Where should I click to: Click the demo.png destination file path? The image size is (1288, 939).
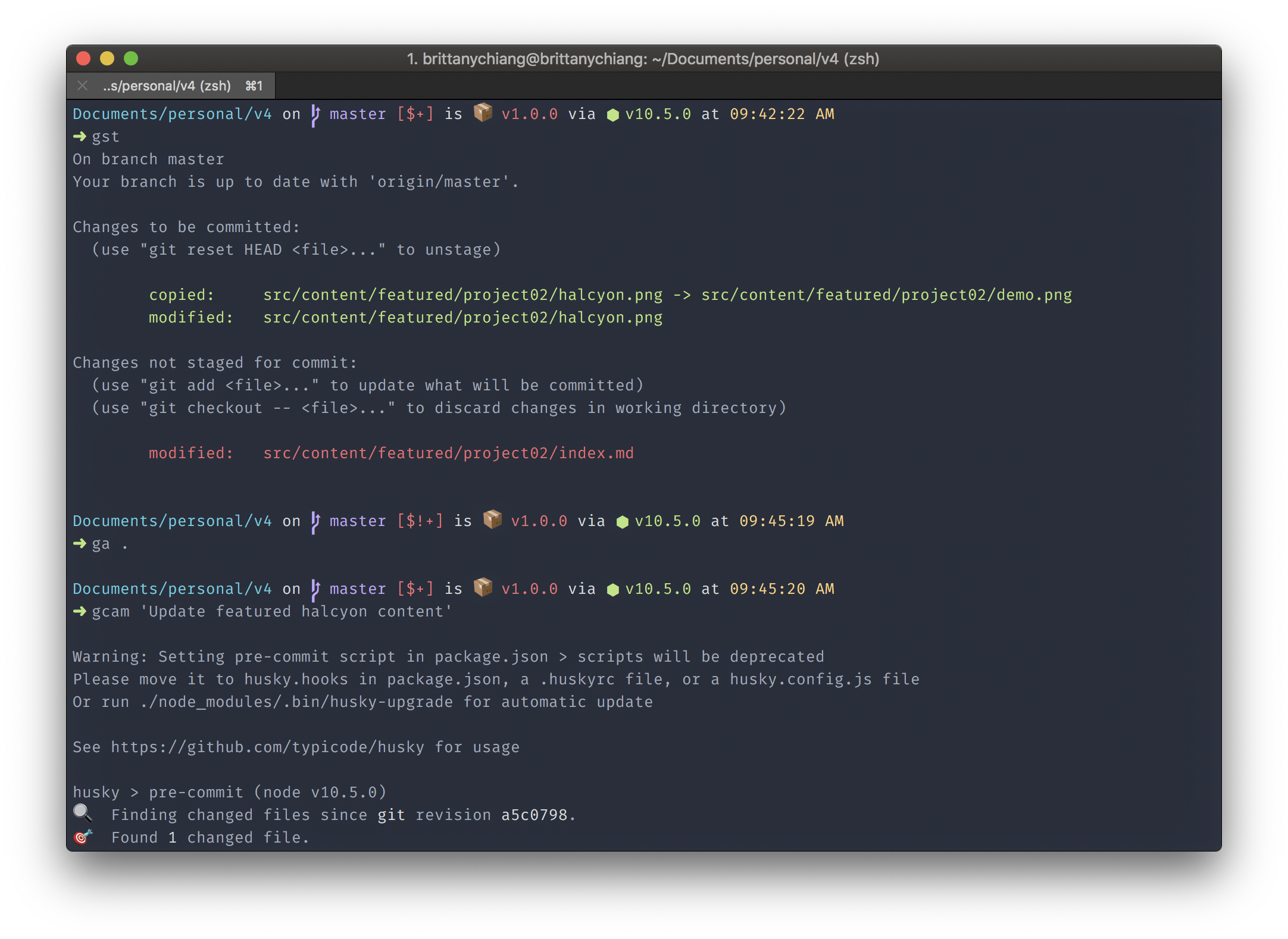(x=886, y=295)
